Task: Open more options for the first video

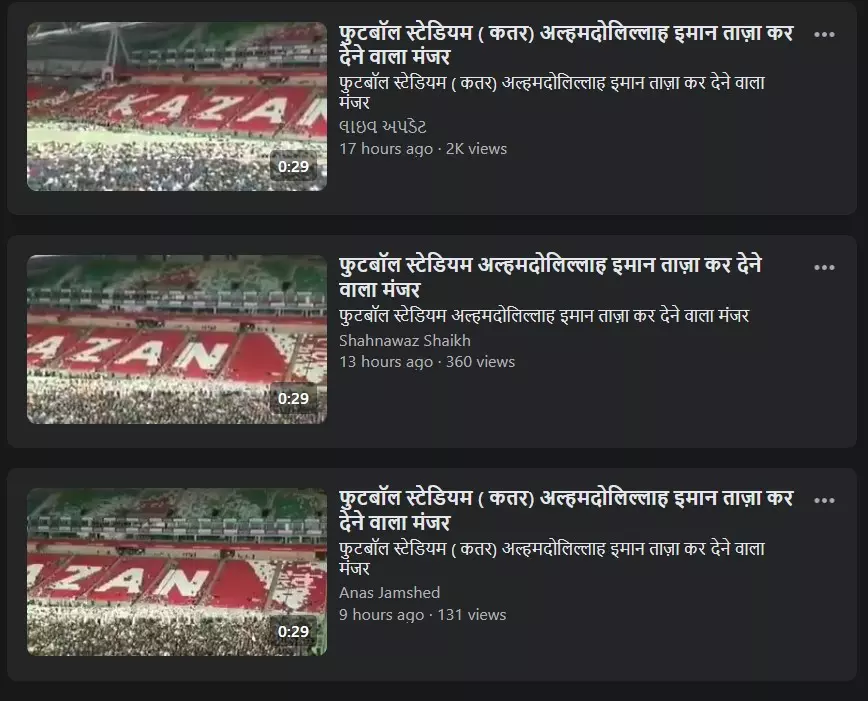Action: pos(824,34)
